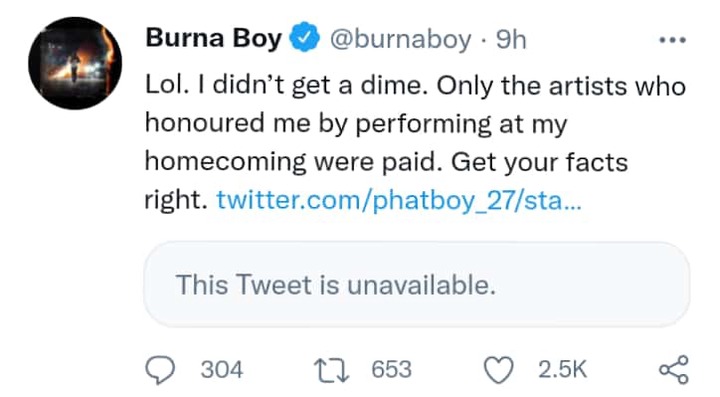Click the 2.5K likes count
The image size is (720, 397).
click(562, 369)
